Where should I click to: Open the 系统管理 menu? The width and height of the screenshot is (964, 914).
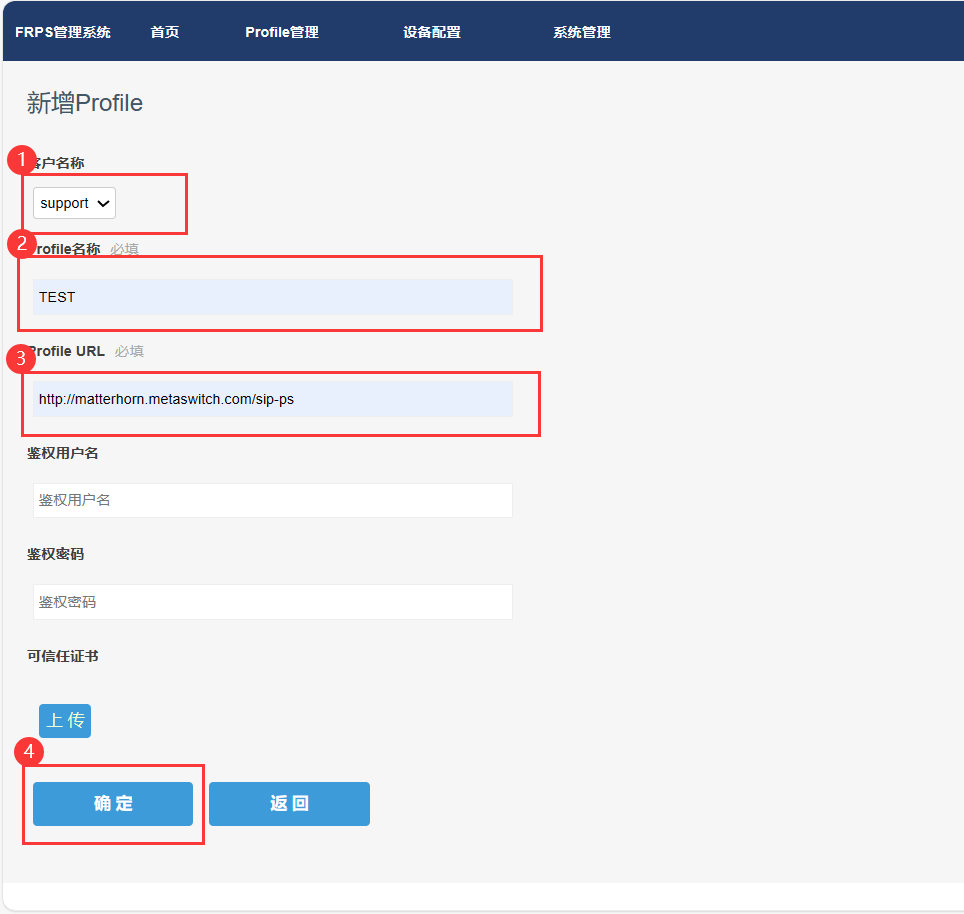582,32
